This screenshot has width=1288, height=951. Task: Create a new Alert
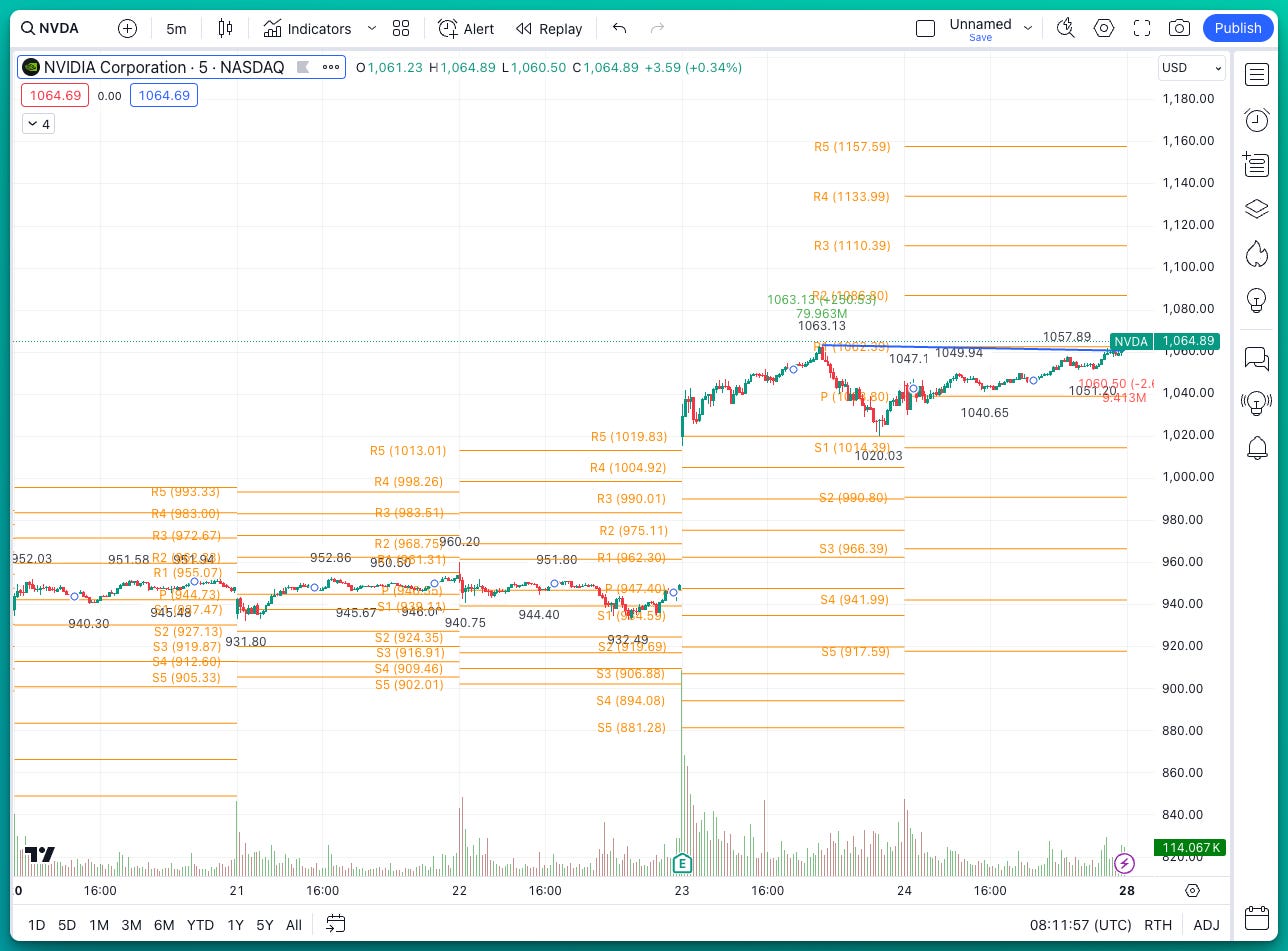466,28
